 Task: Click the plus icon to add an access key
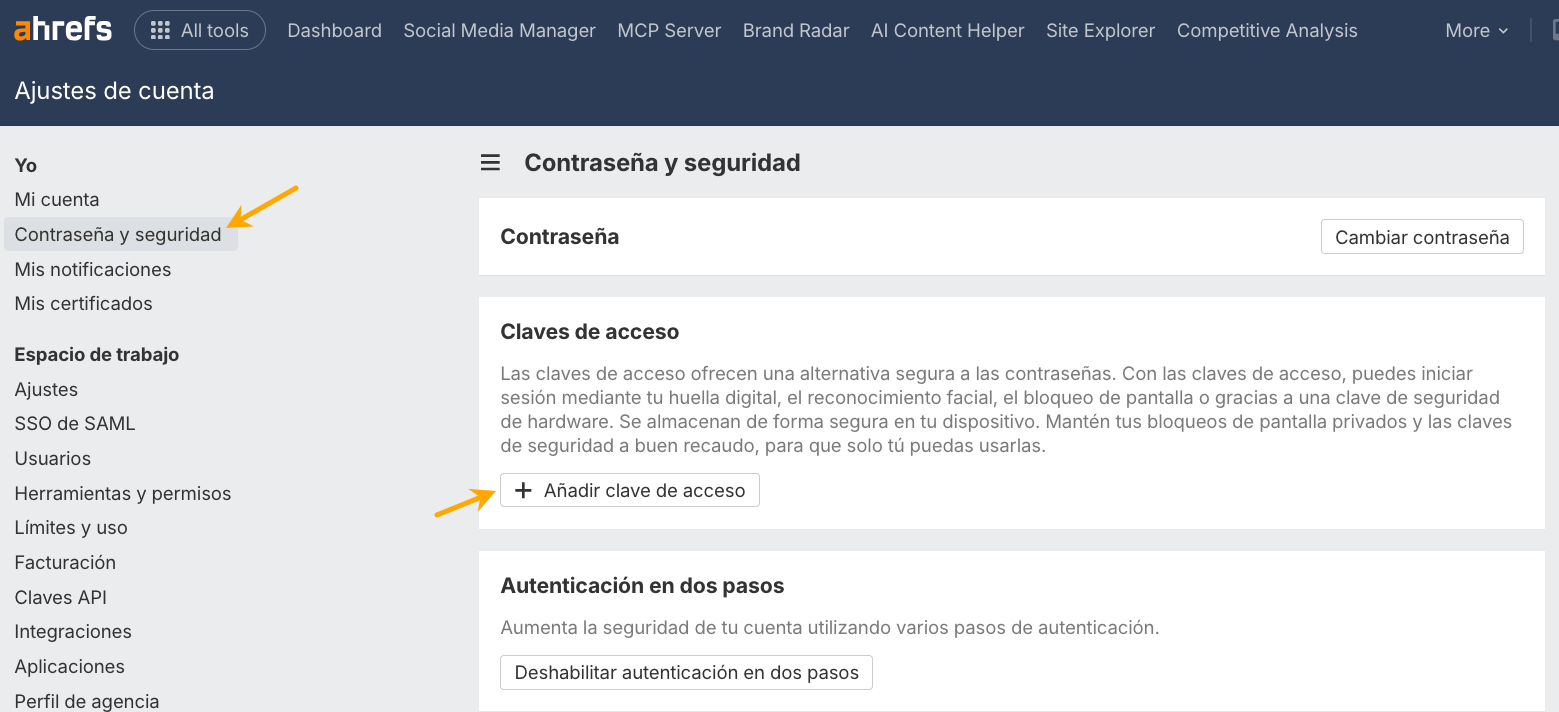pyautogui.click(x=524, y=490)
